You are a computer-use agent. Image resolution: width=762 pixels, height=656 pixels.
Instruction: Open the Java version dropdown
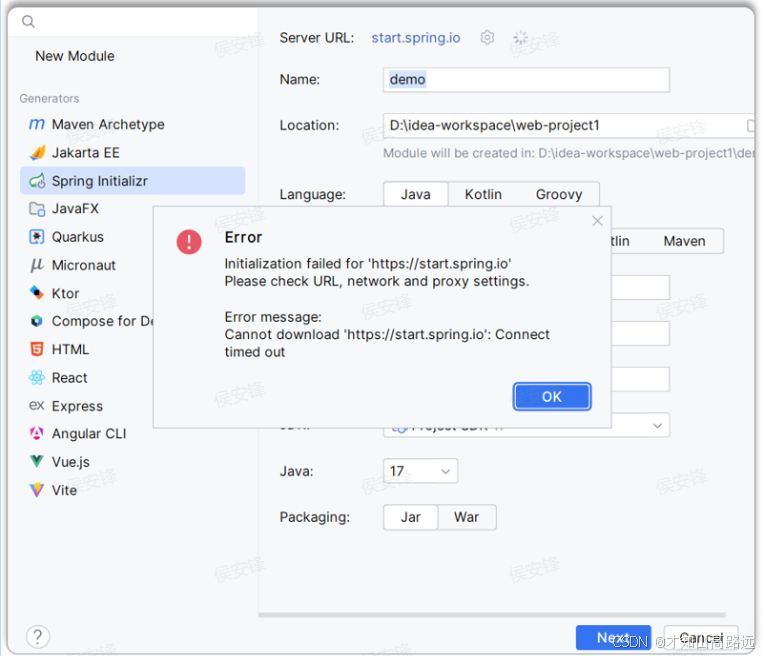[x=420, y=471]
